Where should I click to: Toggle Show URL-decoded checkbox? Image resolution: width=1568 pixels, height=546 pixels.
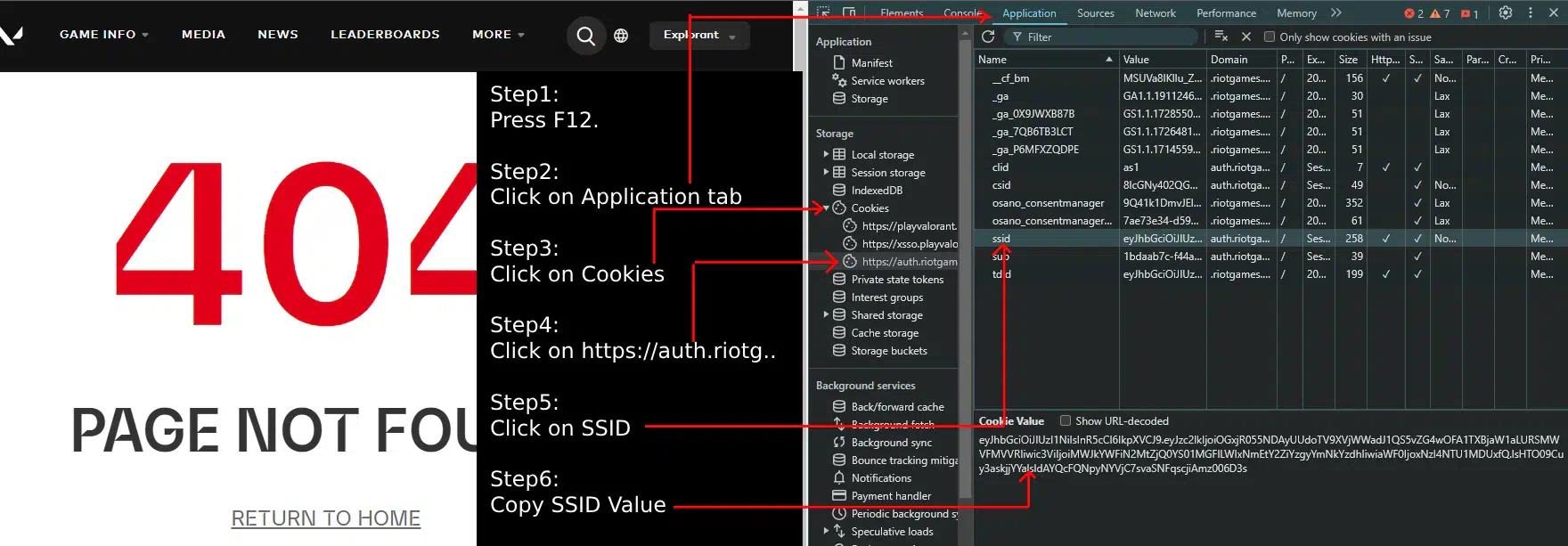coord(1065,420)
